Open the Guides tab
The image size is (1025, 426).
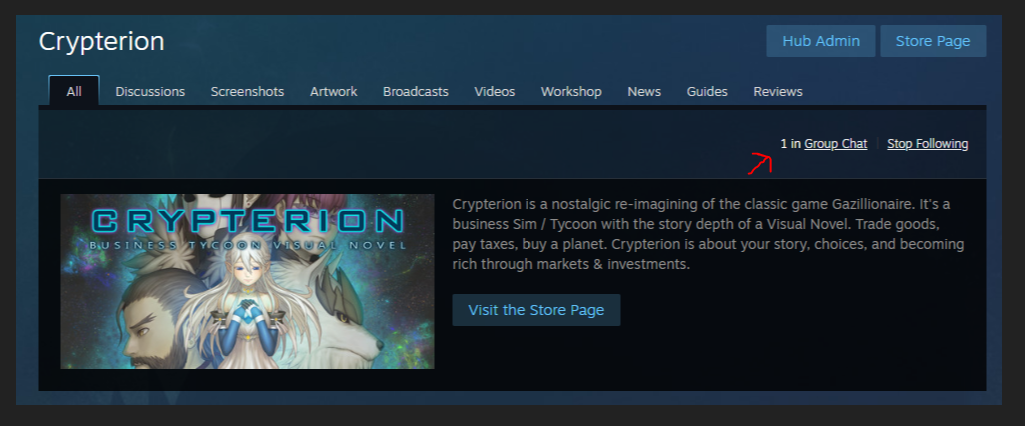(x=707, y=91)
